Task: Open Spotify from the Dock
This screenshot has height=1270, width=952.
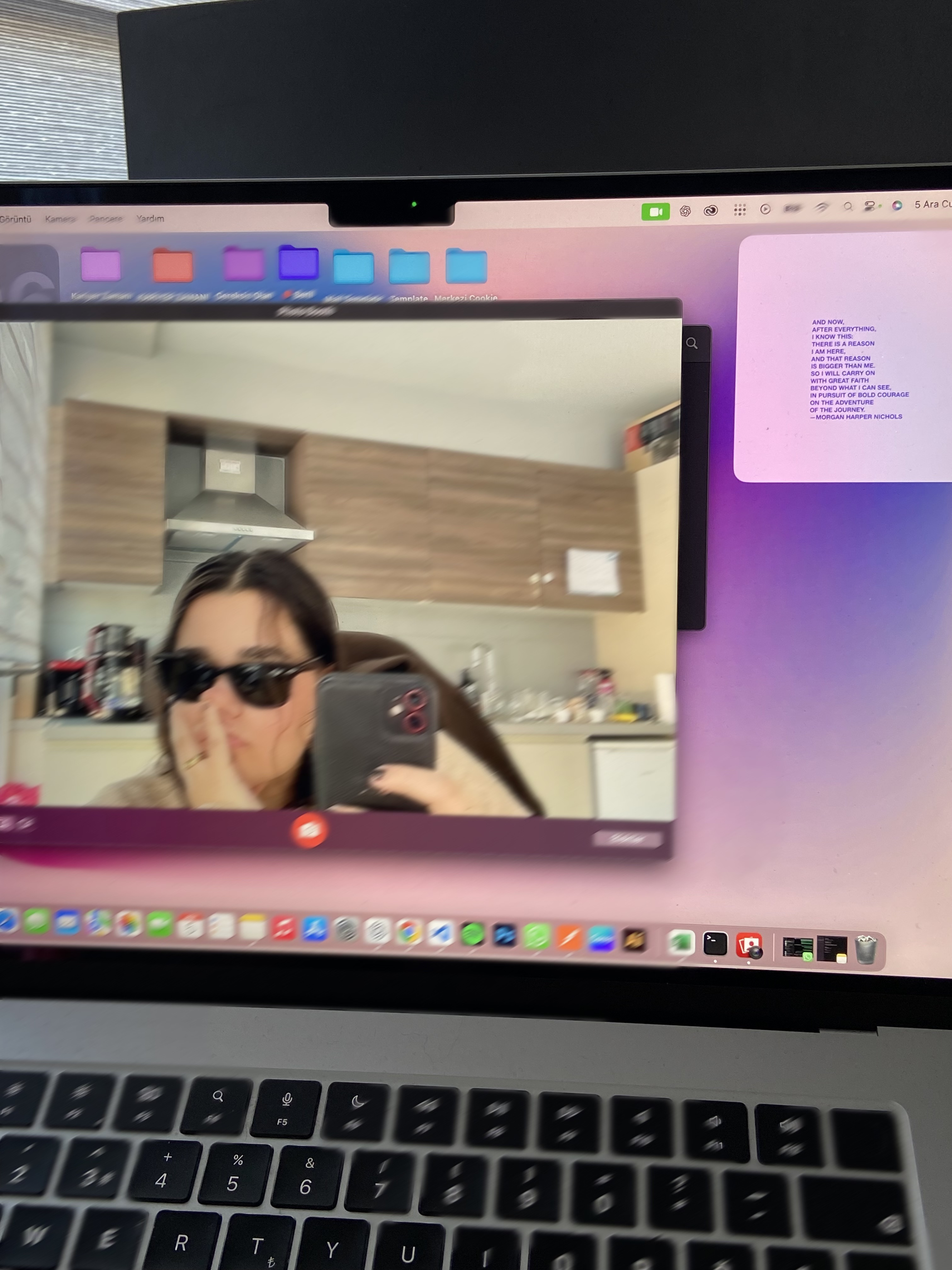Action: tap(472, 935)
